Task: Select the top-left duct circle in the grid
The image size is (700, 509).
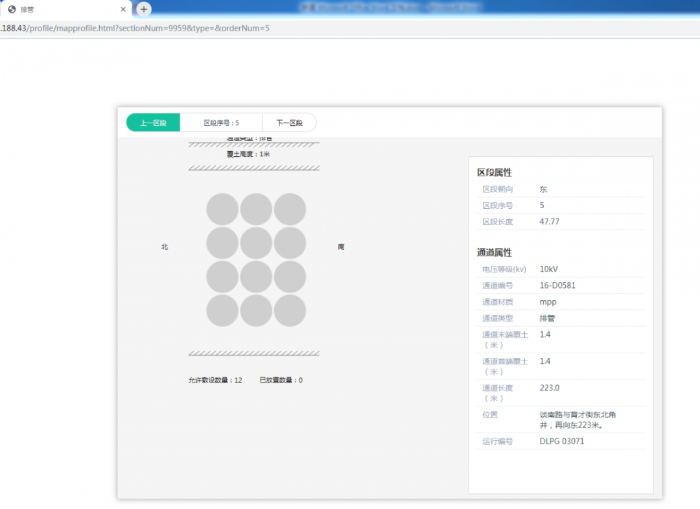Action: click(222, 209)
